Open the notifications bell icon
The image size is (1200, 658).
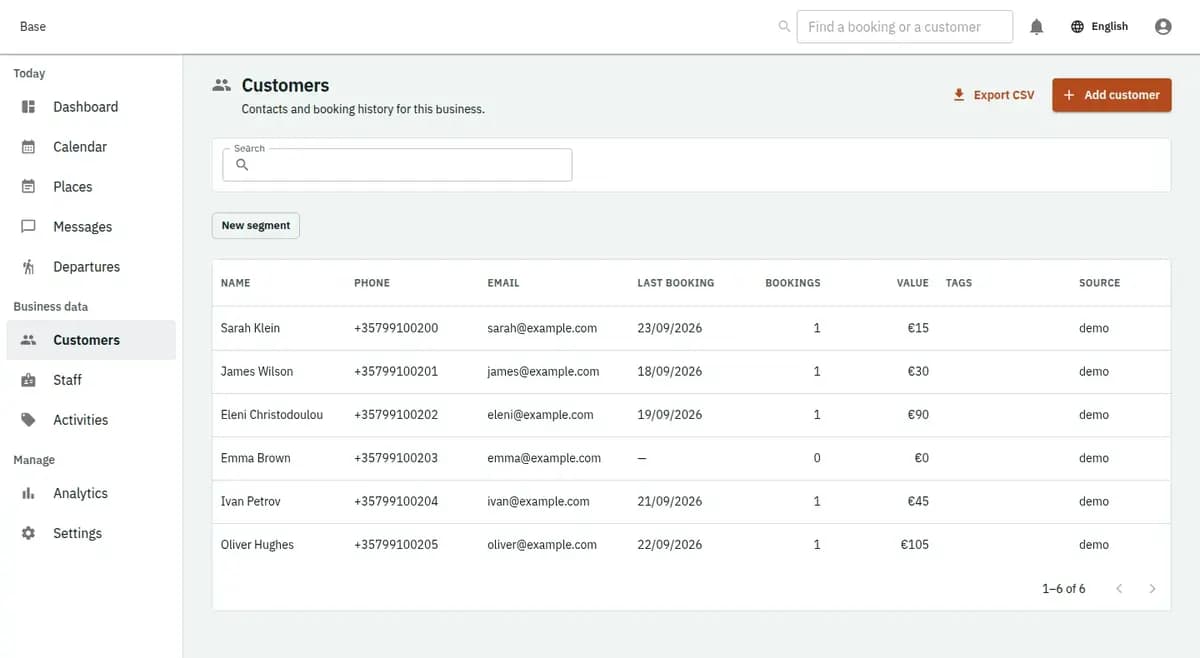click(x=1037, y=27)
